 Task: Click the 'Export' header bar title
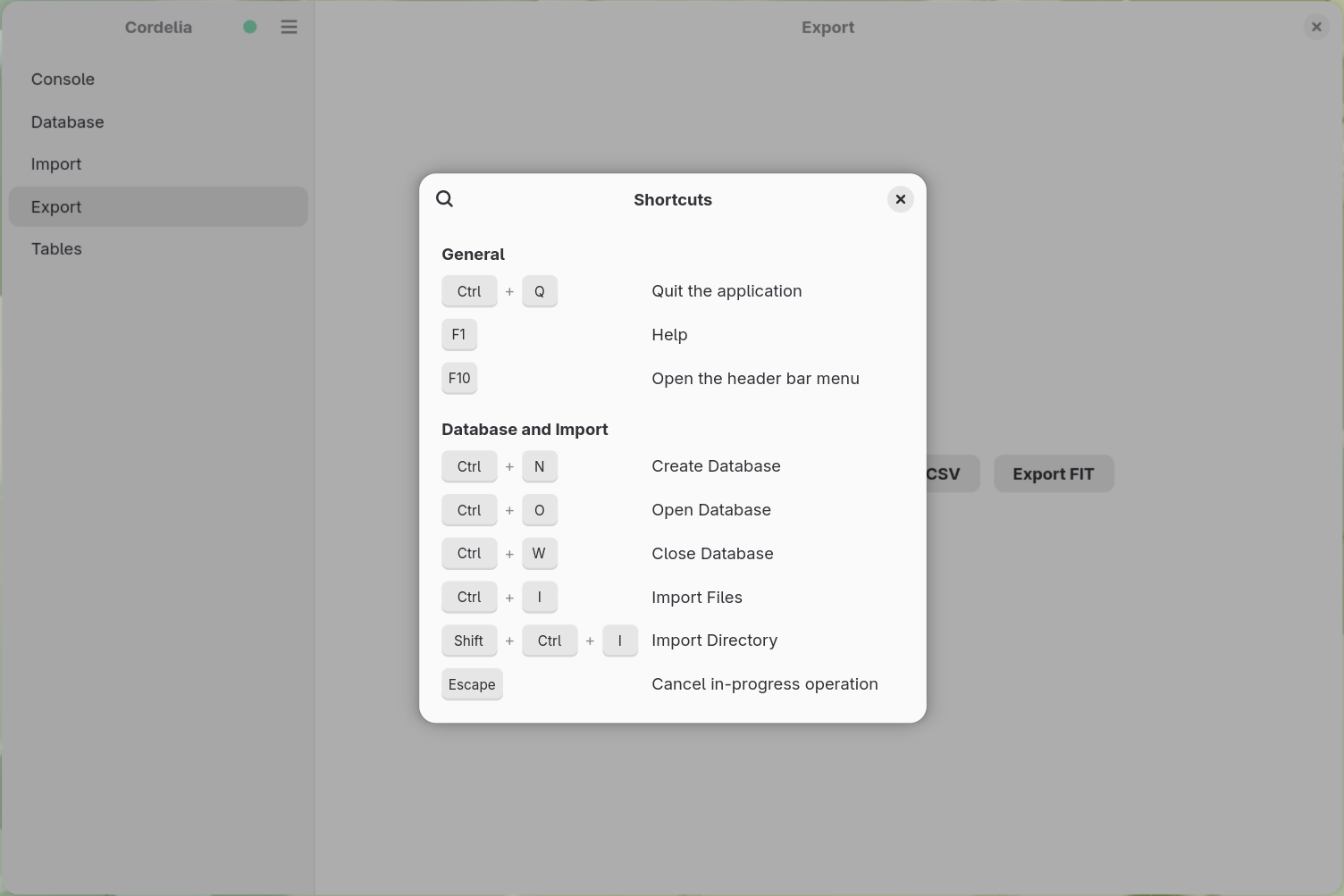pos(827,28)
